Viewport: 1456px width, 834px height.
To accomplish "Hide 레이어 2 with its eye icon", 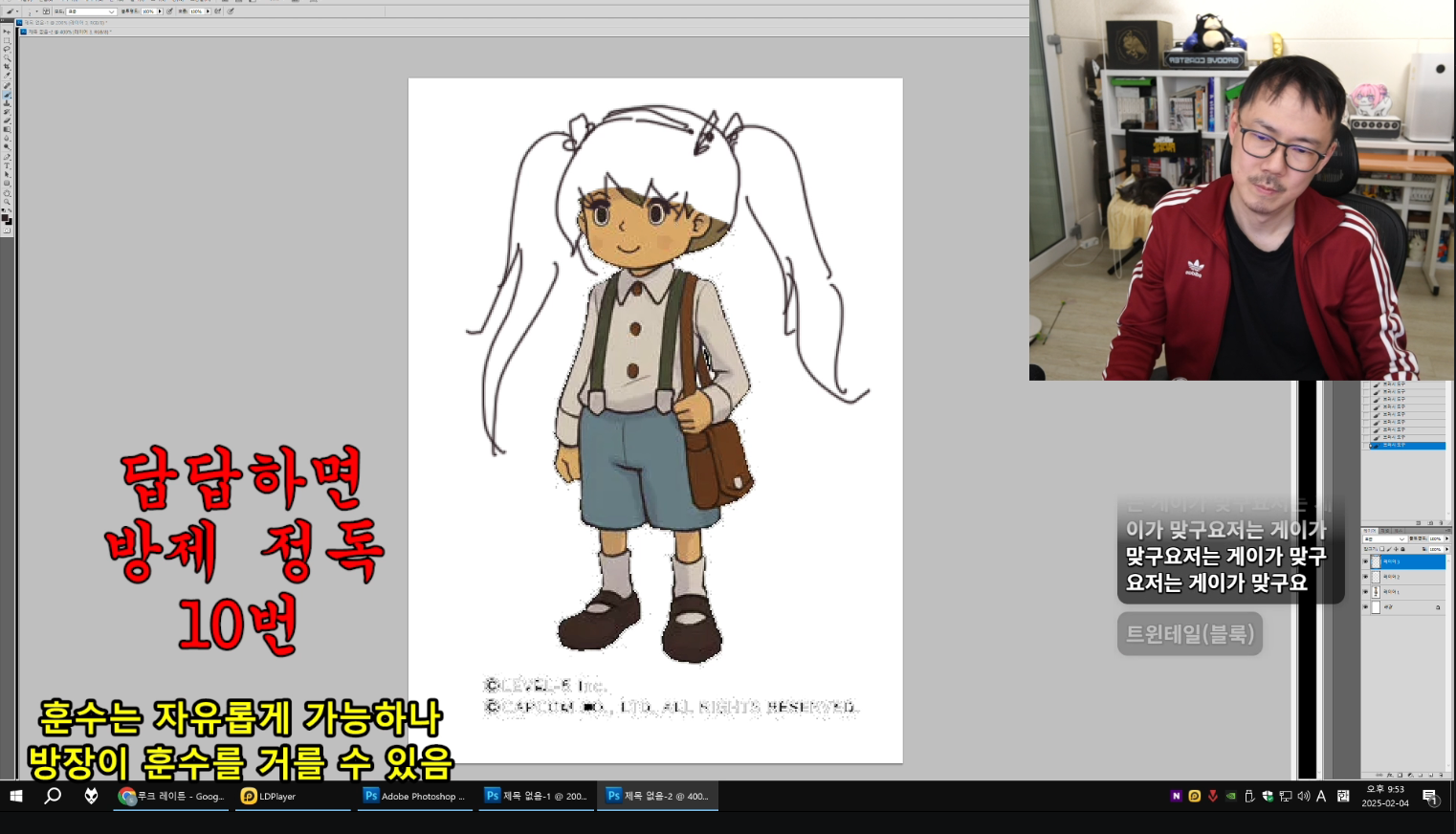I will [1365, 577].
